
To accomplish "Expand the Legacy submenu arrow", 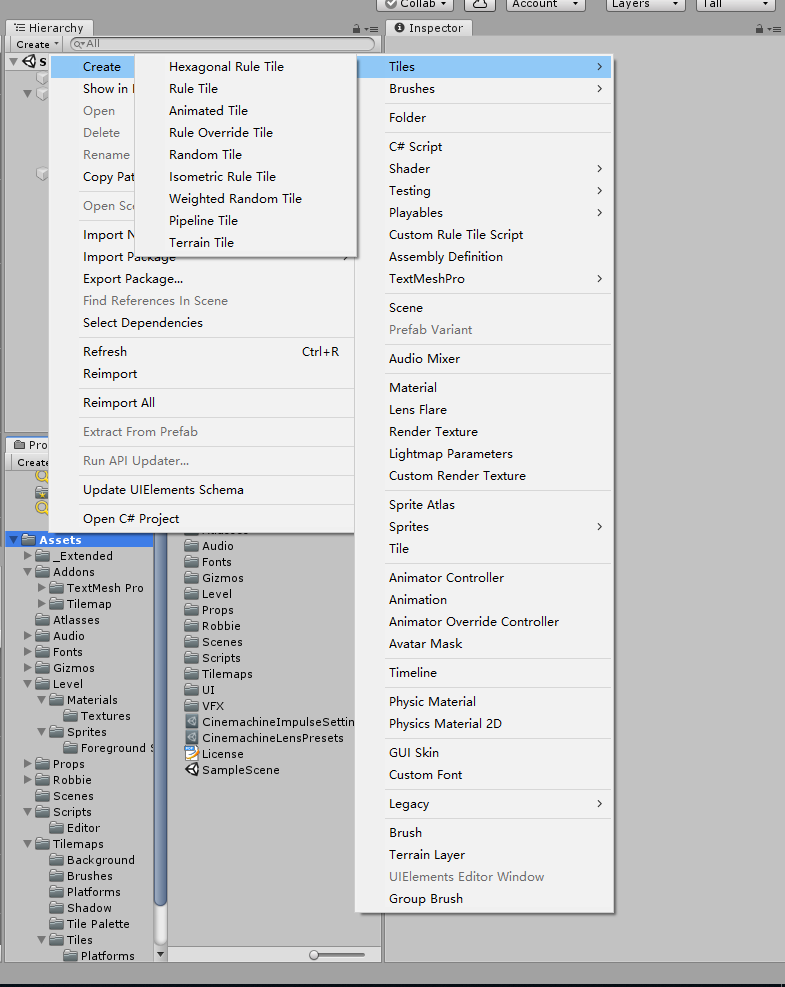I will (599, 804).
